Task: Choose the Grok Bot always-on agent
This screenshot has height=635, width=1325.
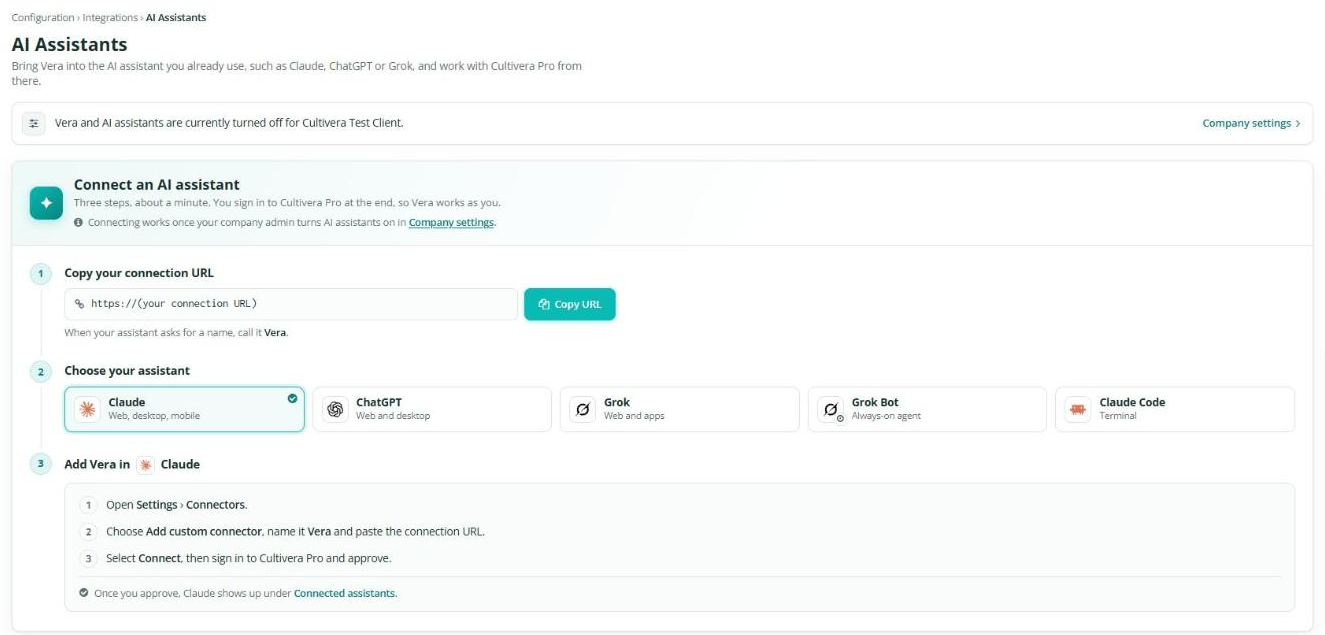Action: [x=927, y=409]
